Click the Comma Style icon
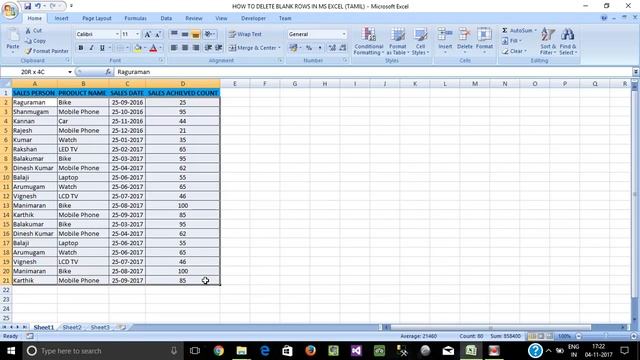This screenshot has width=640, height=360. [320, 48]
